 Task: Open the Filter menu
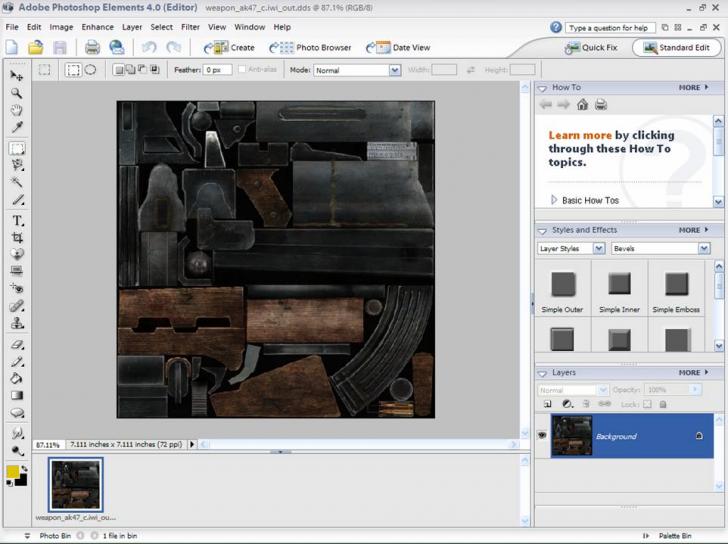[x=190, y=27]
